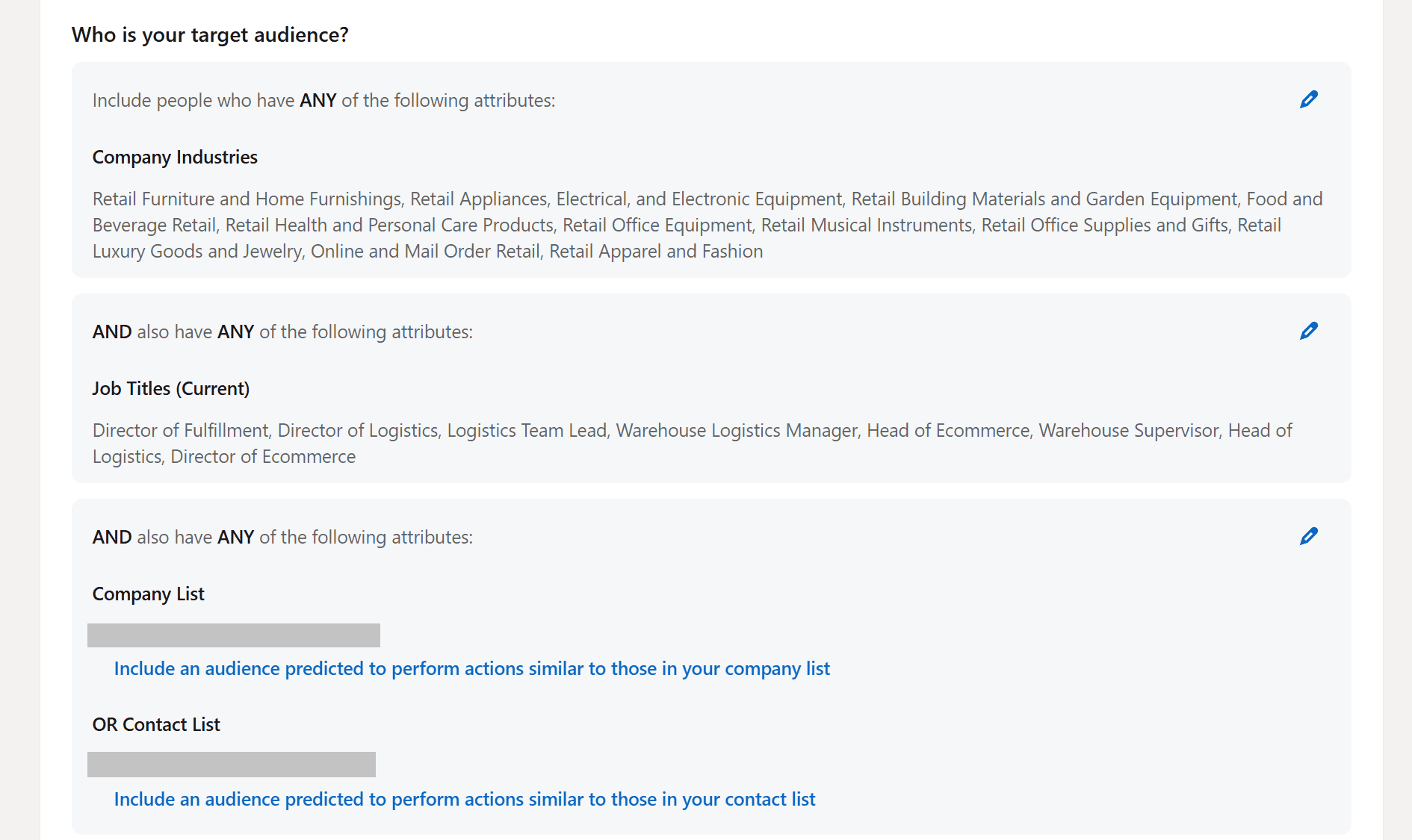Viewport: 1412px width, 840px height.
Task: Include audience similar to your contact list
Action: (x=465, y=799)
